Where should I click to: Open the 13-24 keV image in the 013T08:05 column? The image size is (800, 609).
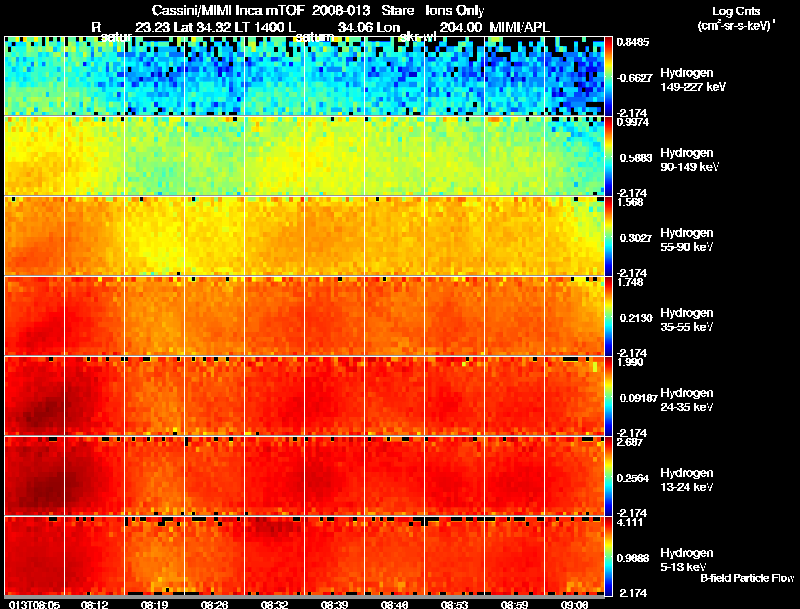tap(34, 476)
